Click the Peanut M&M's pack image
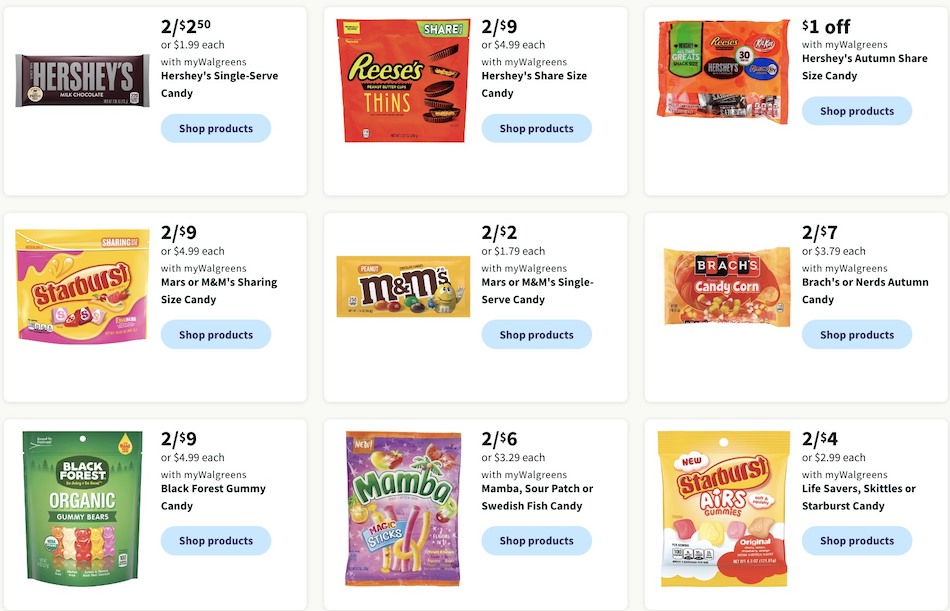The image size is (950, 611). 403,287
